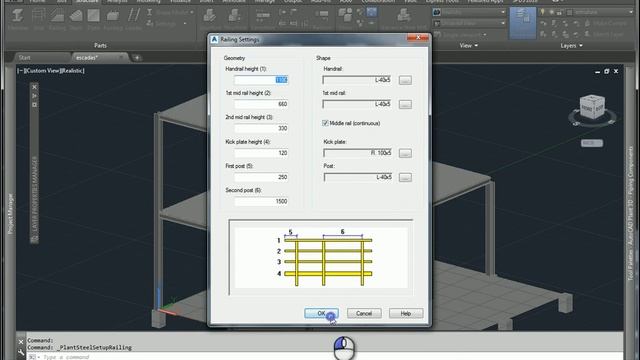
Task: Select the Stairs tool icon
Action: click(x=76, y=19)
